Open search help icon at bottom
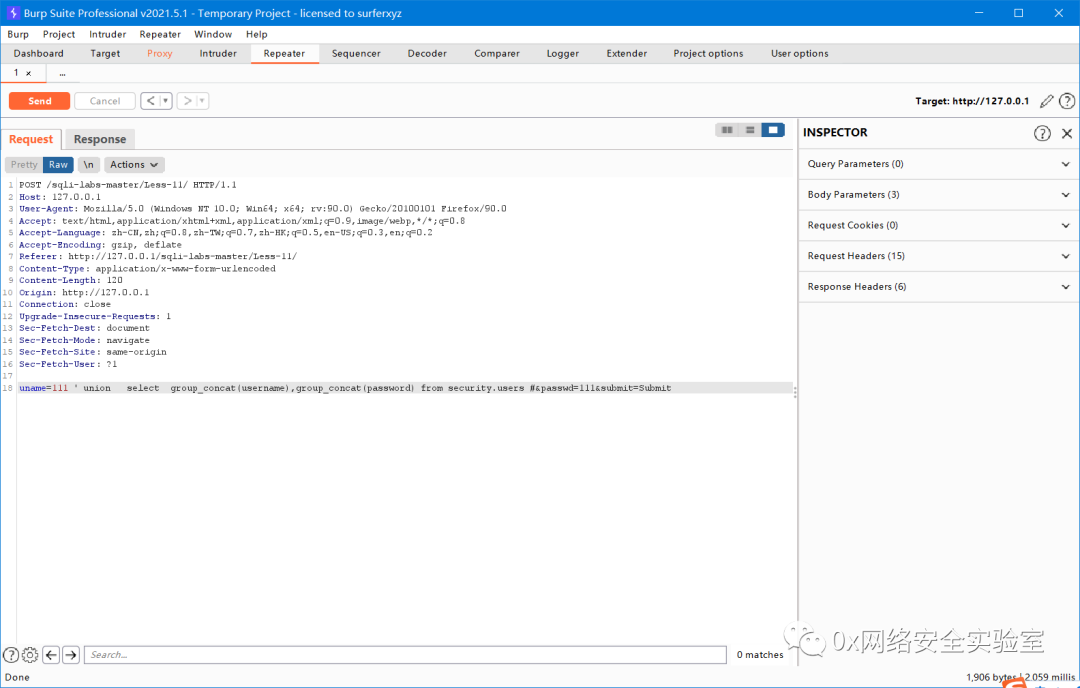This screenshot has width=1080, height=688. coord(11,654)
